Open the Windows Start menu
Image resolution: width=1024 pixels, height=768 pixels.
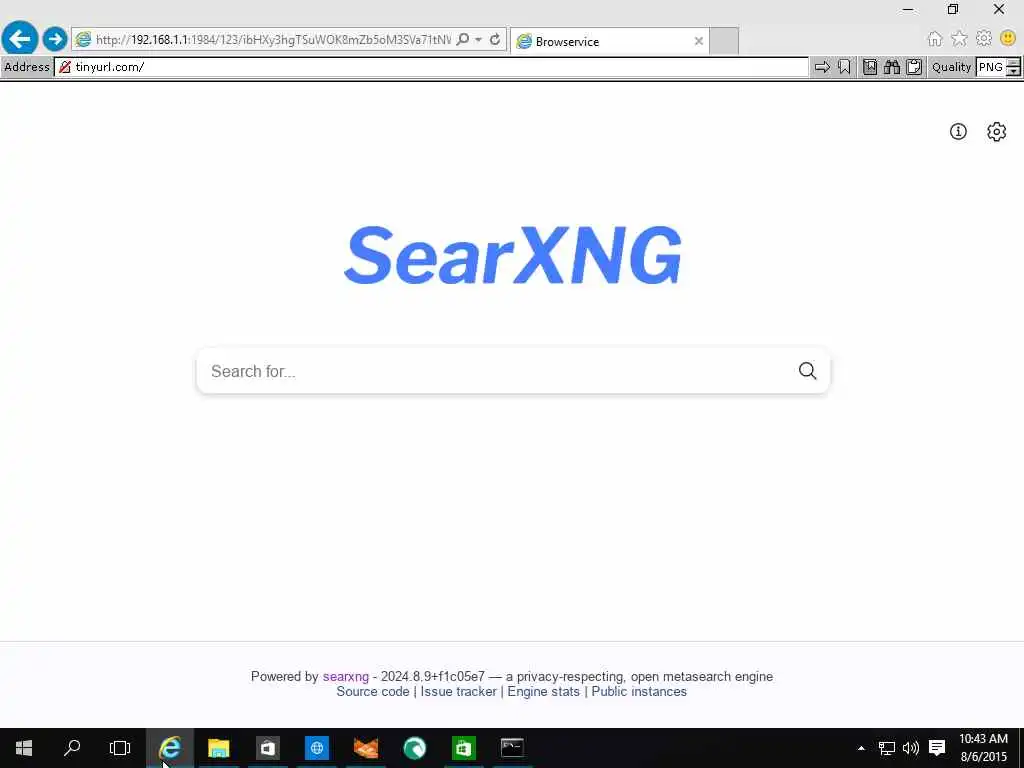click(24, 748)
